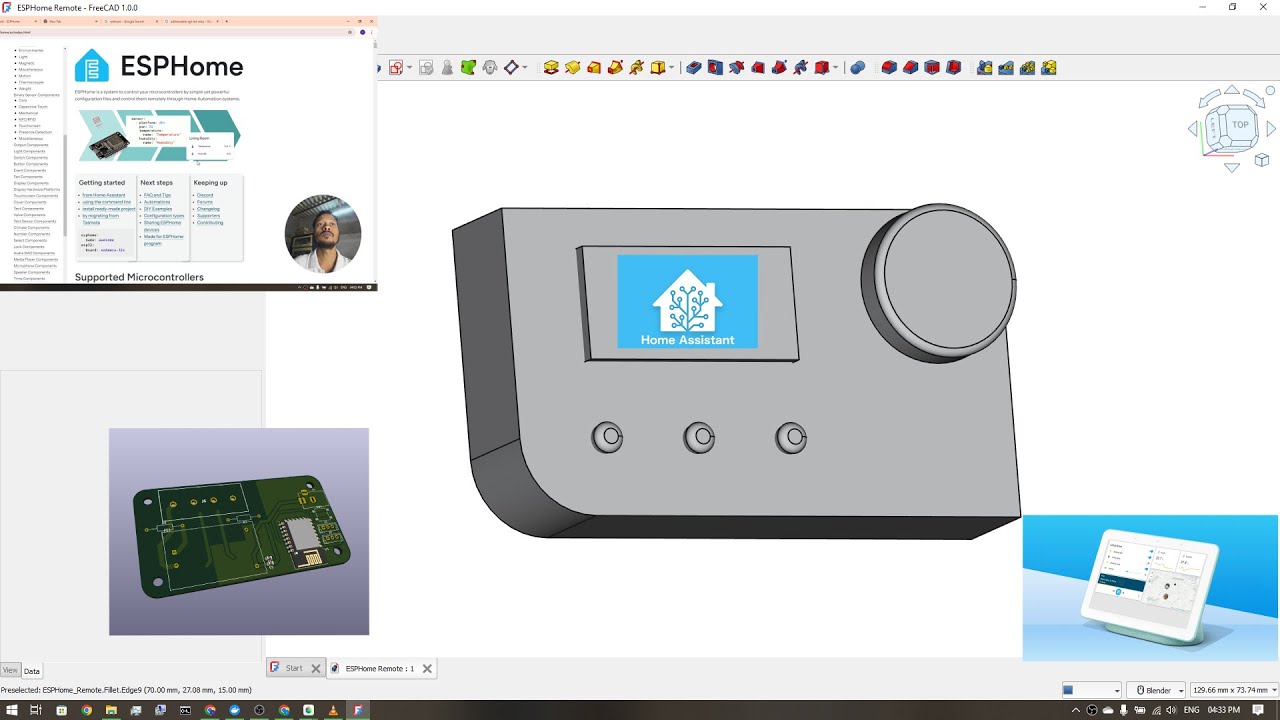Select the Groove tool
1280x720 pixels.
(x=737, y=68)
